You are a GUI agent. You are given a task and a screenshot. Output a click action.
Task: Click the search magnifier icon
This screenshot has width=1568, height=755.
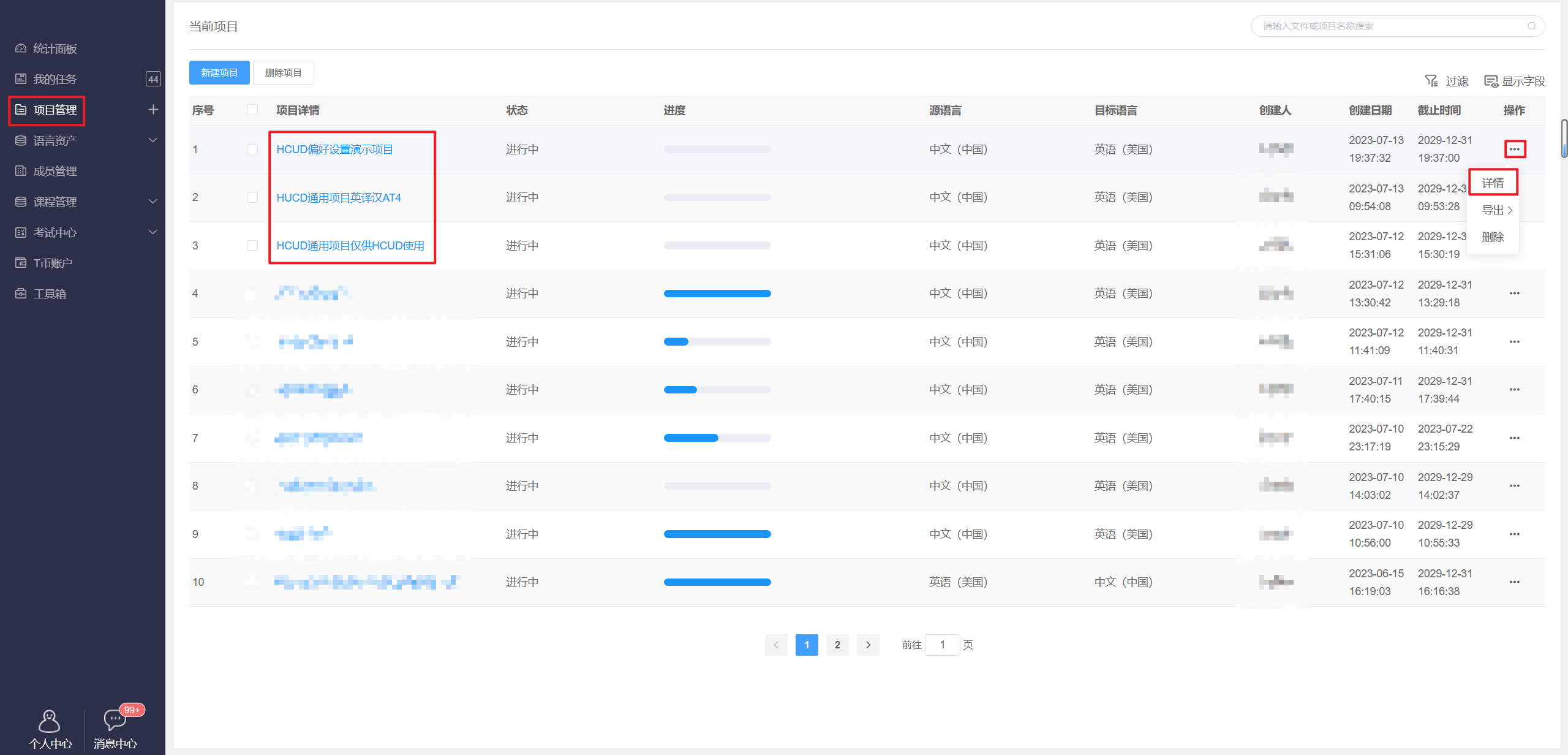point(1531,26)
